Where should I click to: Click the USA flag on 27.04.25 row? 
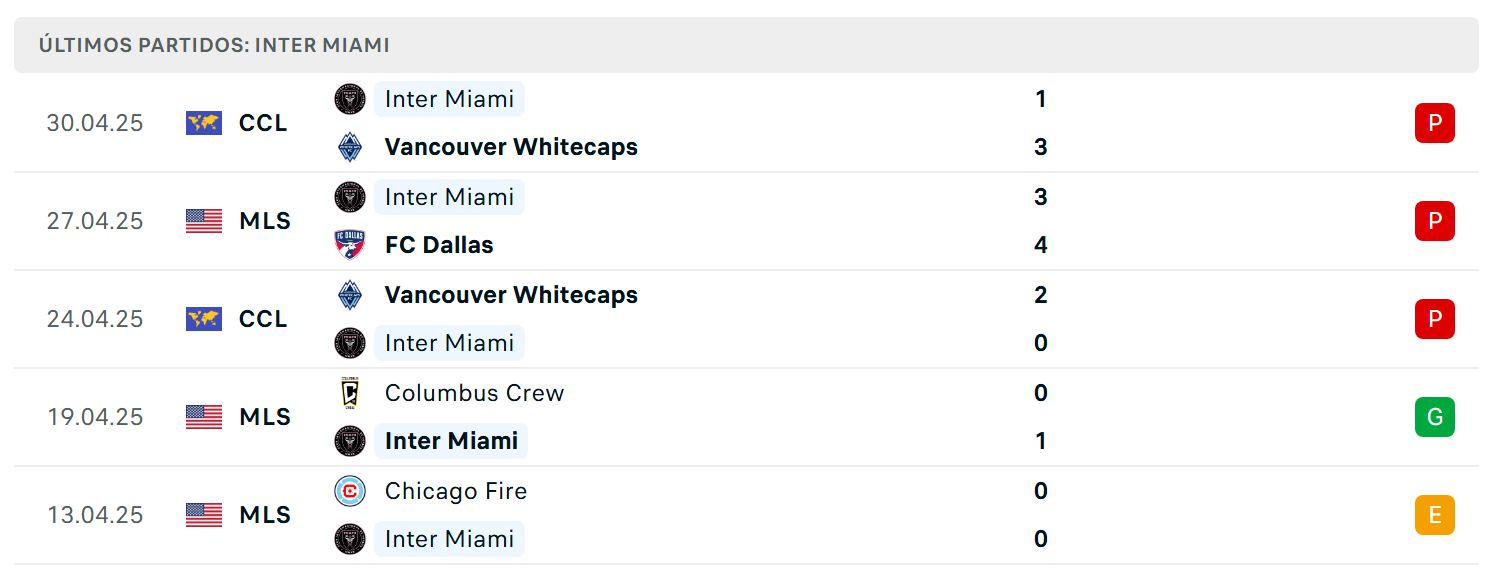(204, 221)
